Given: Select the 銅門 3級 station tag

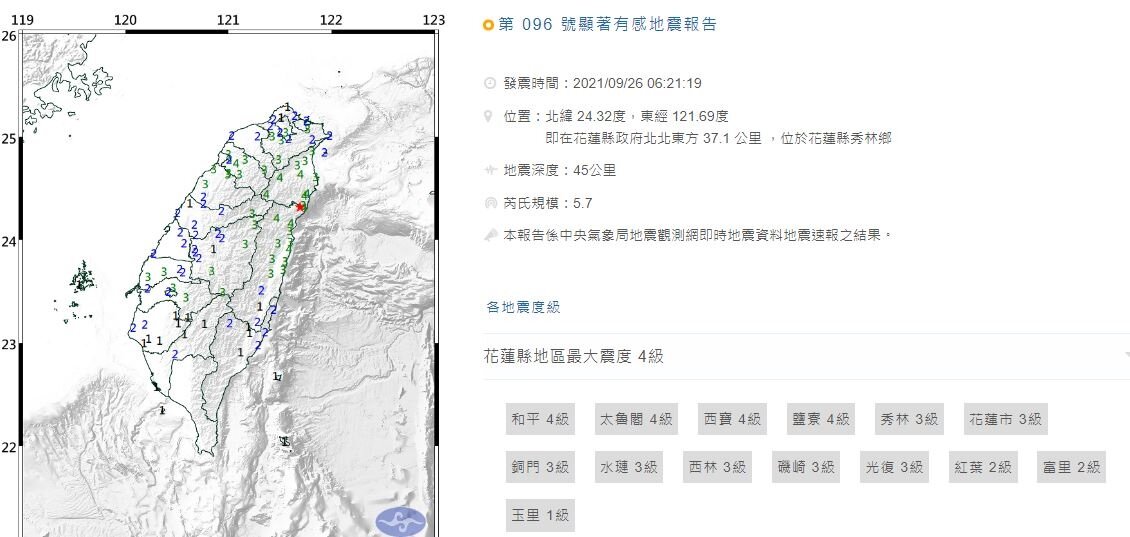Looking at the screenshot, I should (x=540, y=467).
